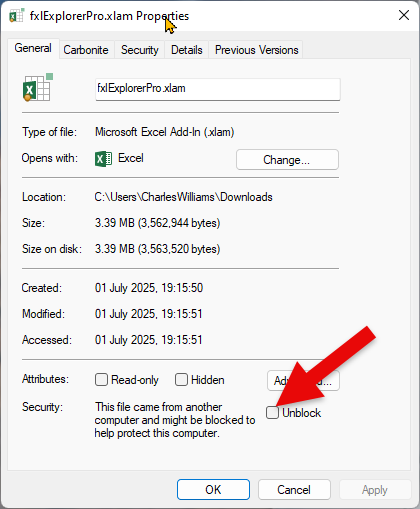Enable the Read-only attribute
The image size is (420, 509).
[101, 380]
